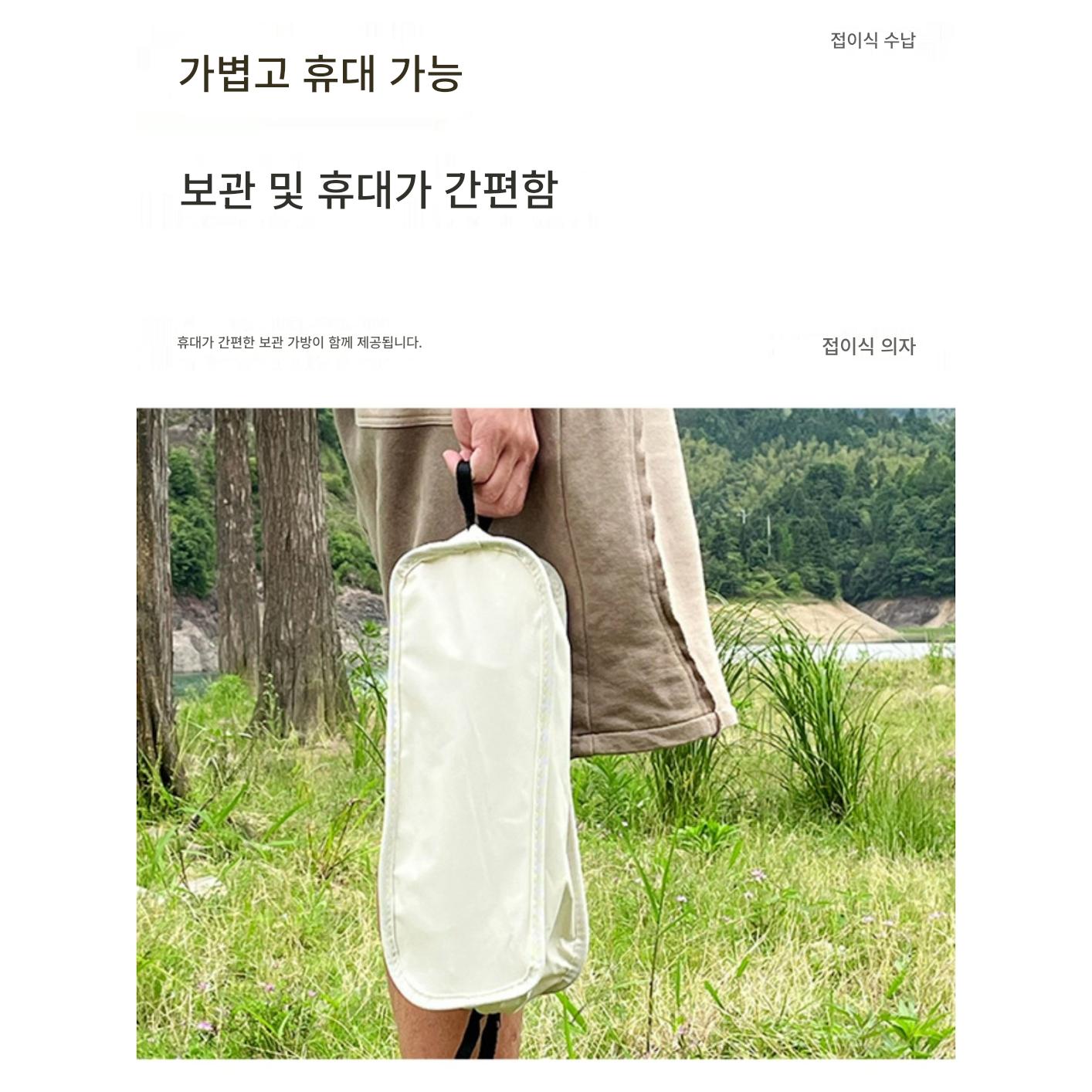The image size is (1092, 1092).
Task: Open the 접이식 의자 label
Action: (869, 346)
